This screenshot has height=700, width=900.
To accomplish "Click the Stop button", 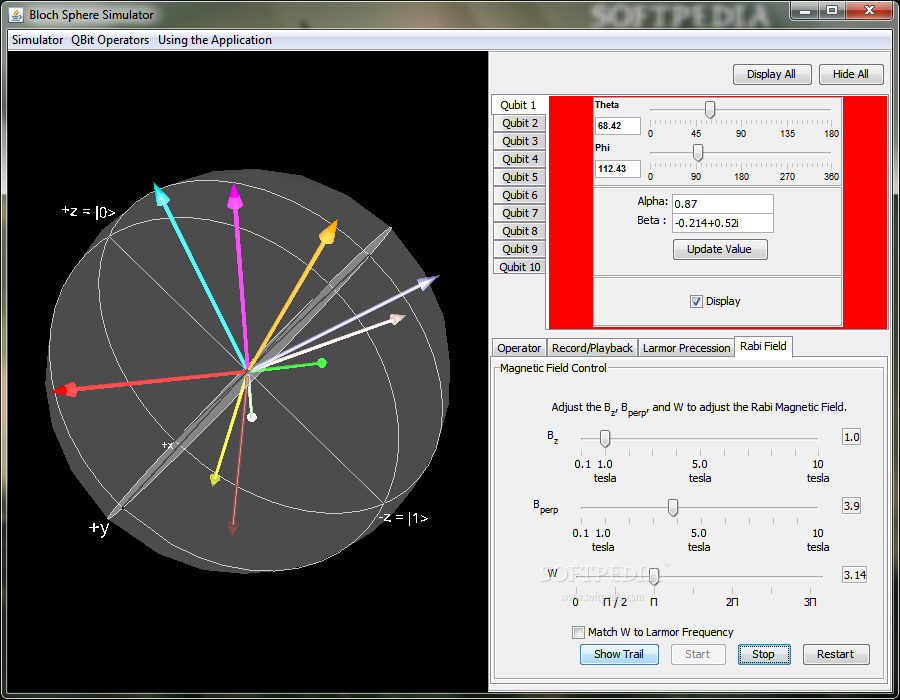I will (763, 654).
